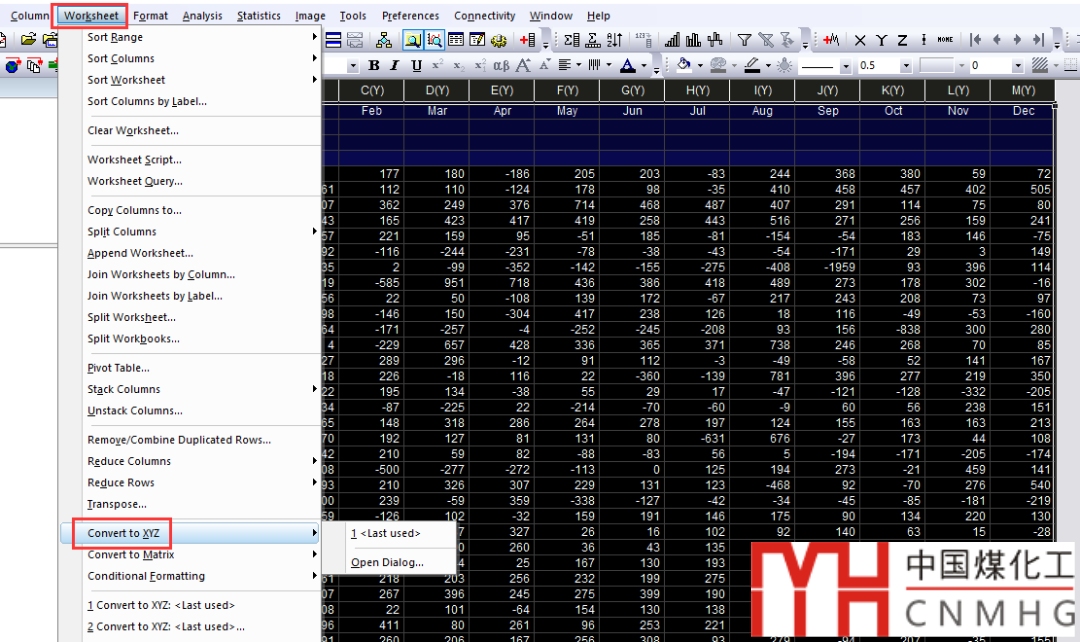Click the Add Data Filter funnel icon
Image resolution: width=1080 pixels, height=642 pixels.
(x=744, y=40)
